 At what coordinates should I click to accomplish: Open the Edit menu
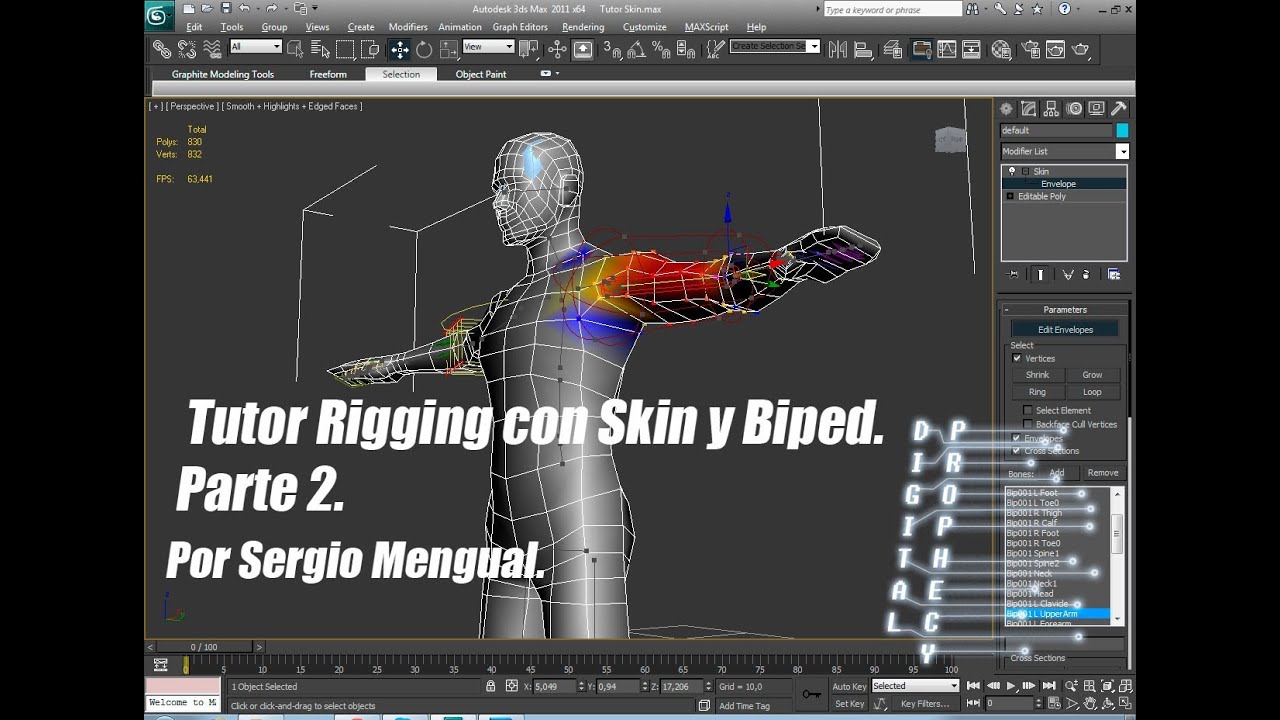click(x=194, y=27)
